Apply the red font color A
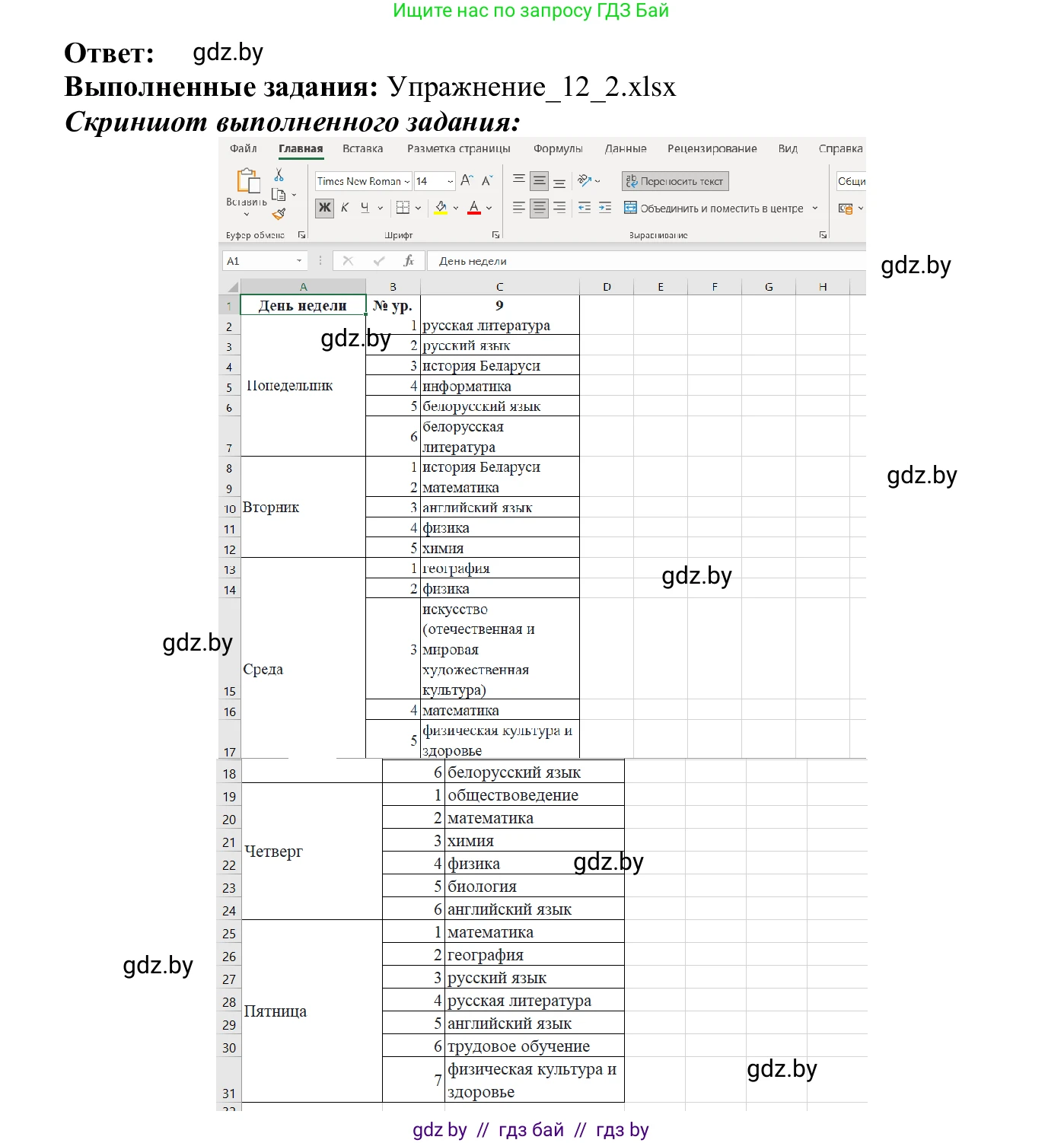1064x1143 pixels. click(x=474, y=208)
